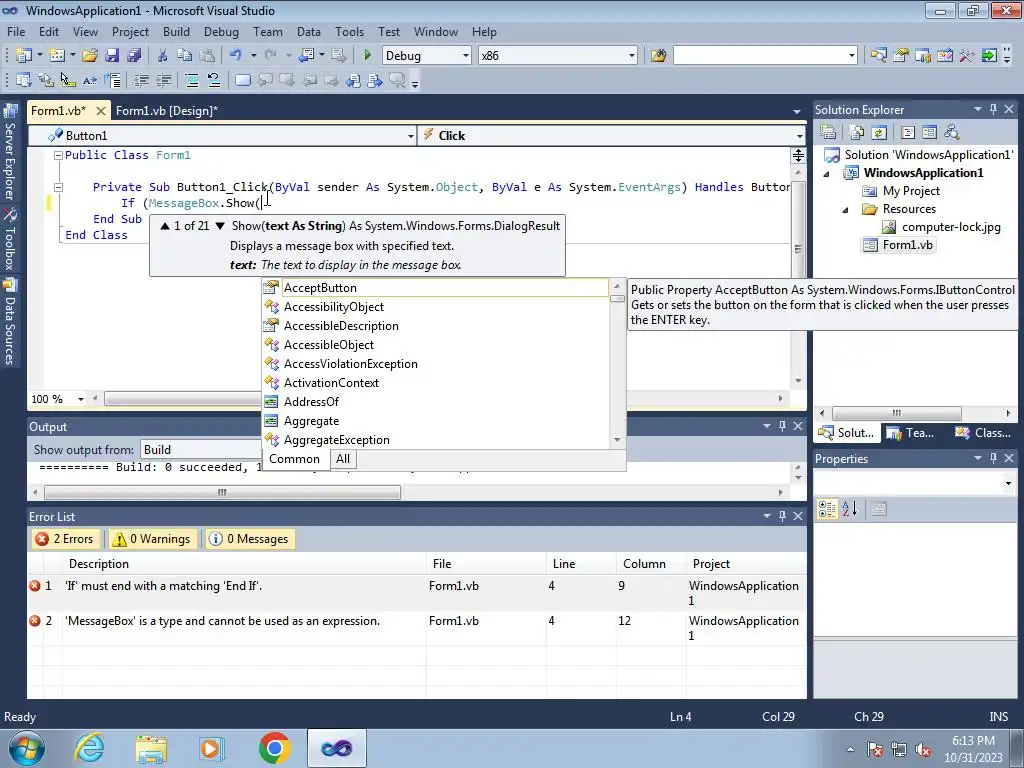Decrease line indent in text editor toolbar
1024x768 pixels.
coord(141,80)
